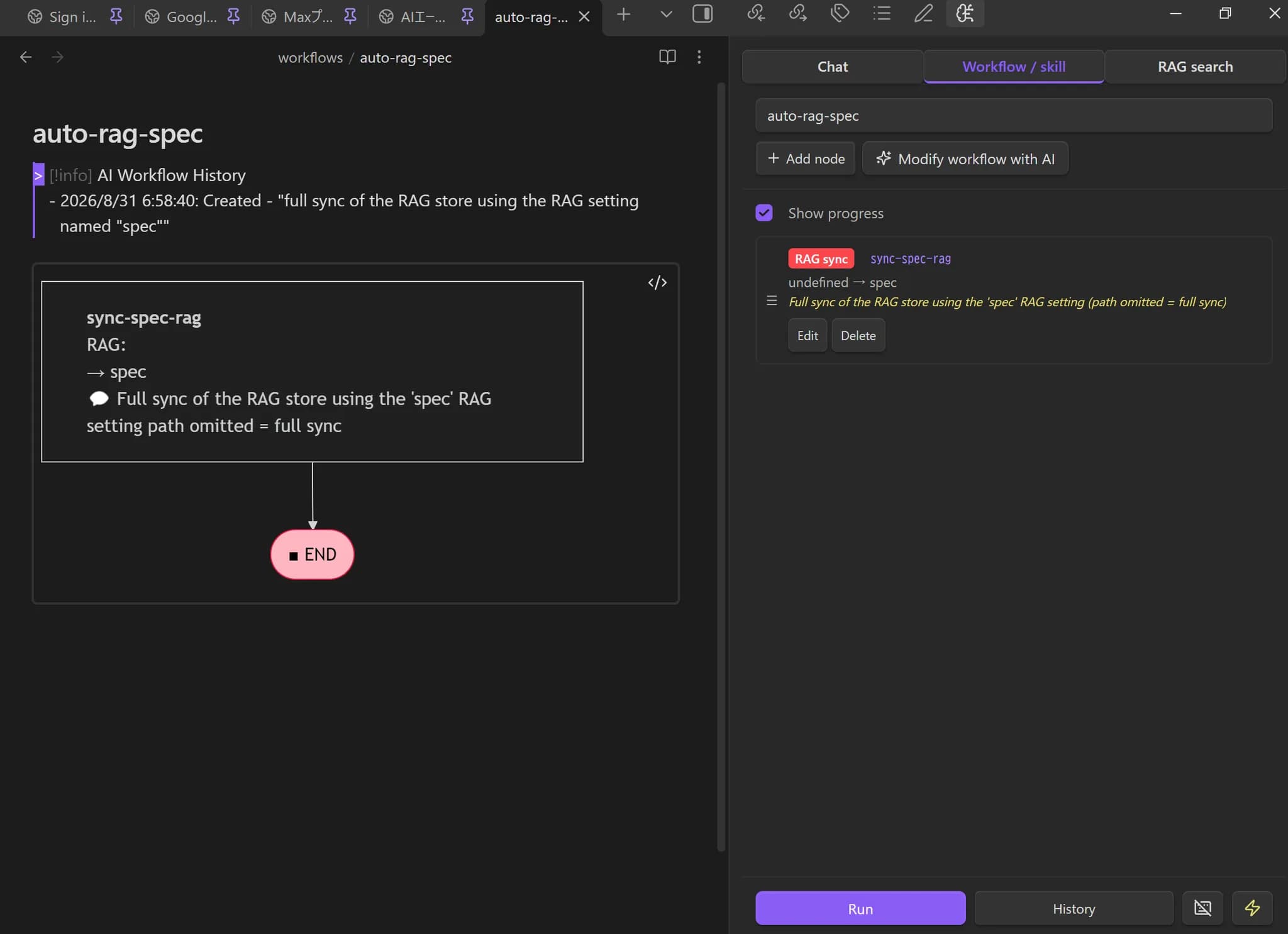
Task: Open the outline list icon
Action: (x=882, y=13)
